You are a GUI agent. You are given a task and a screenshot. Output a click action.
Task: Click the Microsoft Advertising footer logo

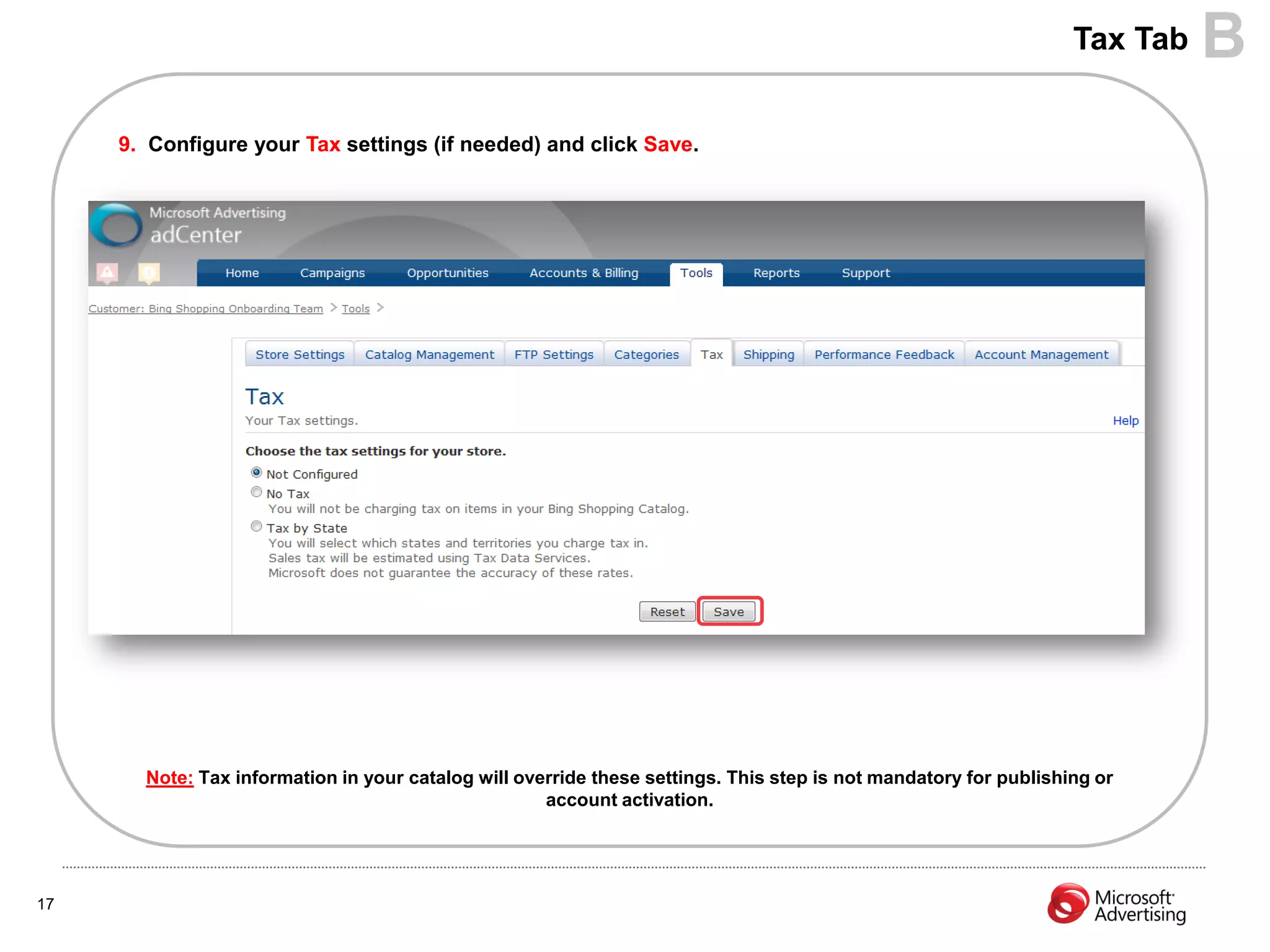coord(1116,905)
